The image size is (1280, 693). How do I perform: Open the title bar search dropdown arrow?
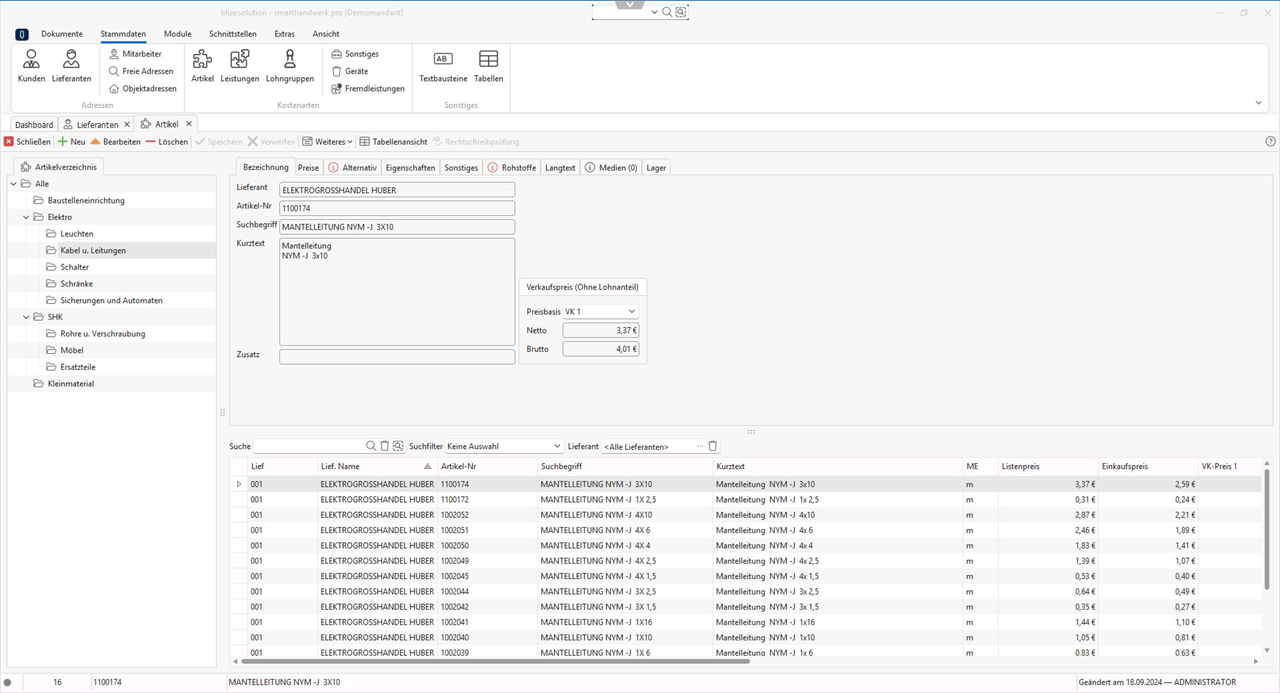[654, 12]
